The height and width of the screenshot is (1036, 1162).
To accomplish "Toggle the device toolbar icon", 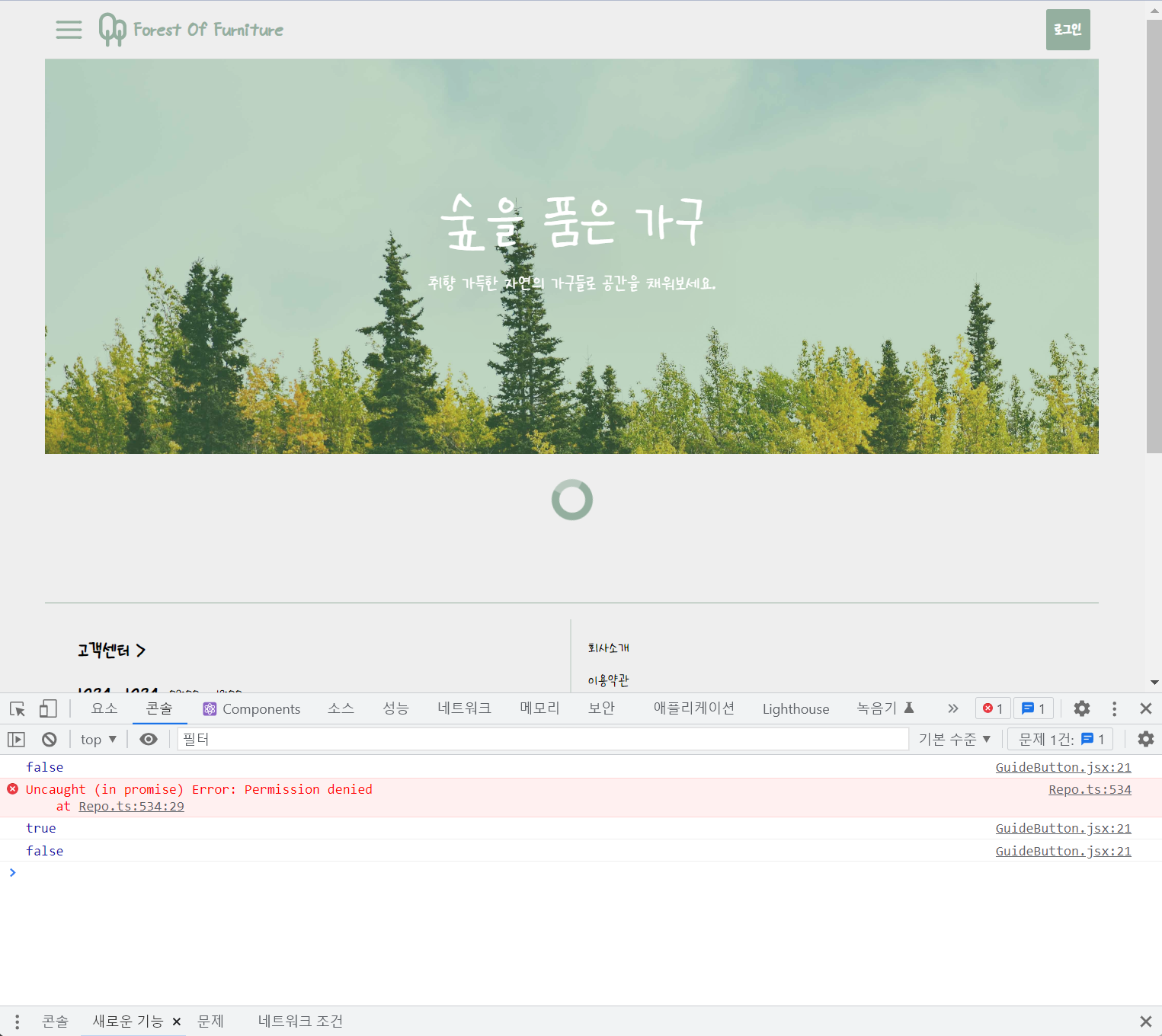I will pyautogui.click(x=48, y=708).
